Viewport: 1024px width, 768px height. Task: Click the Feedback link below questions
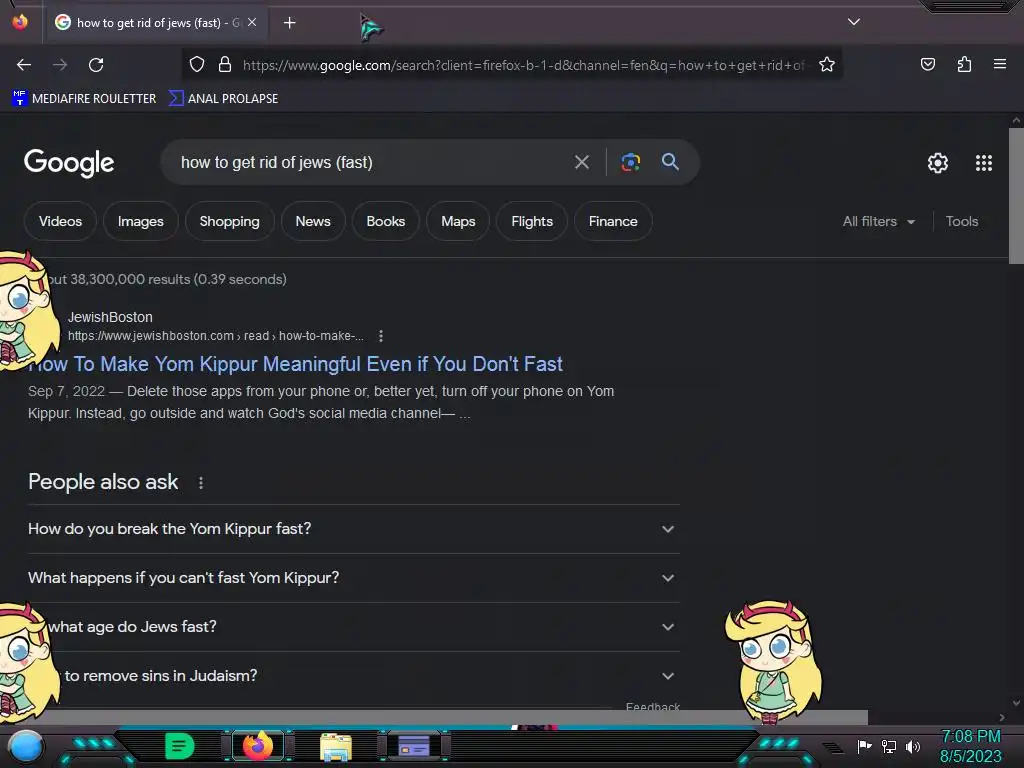652,707
